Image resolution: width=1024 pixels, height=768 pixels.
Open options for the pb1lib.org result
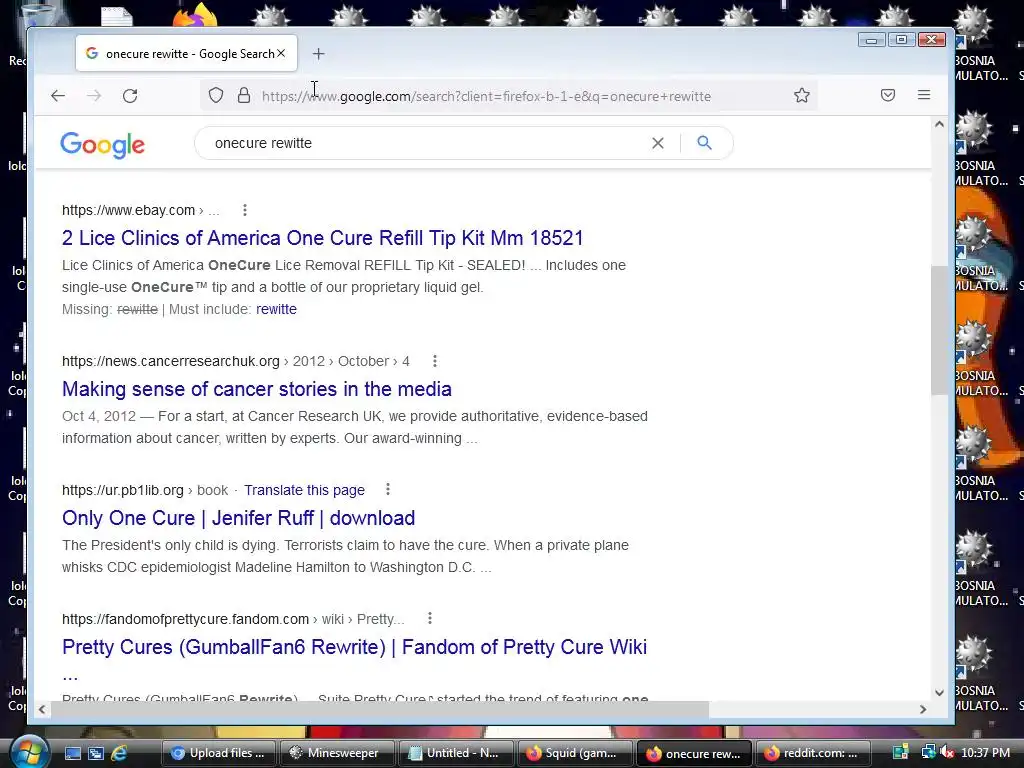pyautogui.click(x=388, y=489)
